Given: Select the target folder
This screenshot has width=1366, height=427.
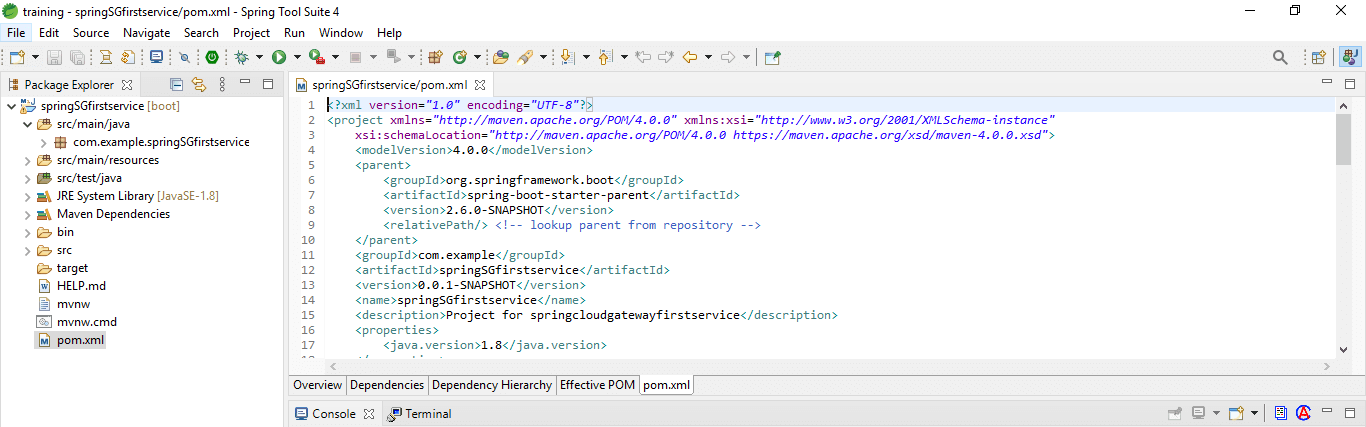Looking at the screenshot, I should coord(72,268).
